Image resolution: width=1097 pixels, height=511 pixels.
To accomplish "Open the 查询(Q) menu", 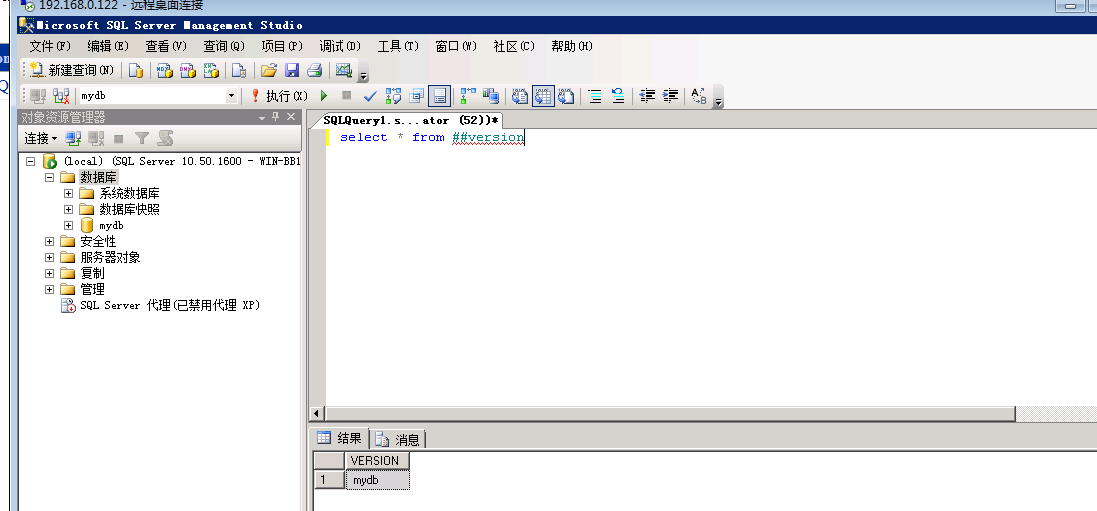I will pyautogui.click(x=224, y=46).
